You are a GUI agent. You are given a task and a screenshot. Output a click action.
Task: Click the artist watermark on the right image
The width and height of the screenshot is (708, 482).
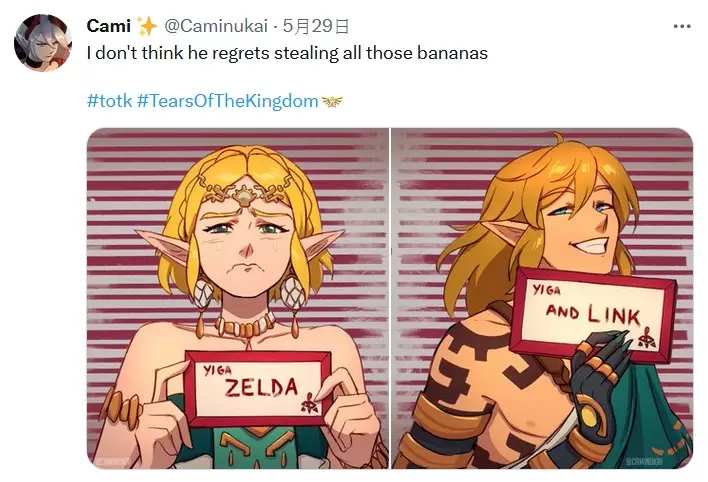(666, 459)
